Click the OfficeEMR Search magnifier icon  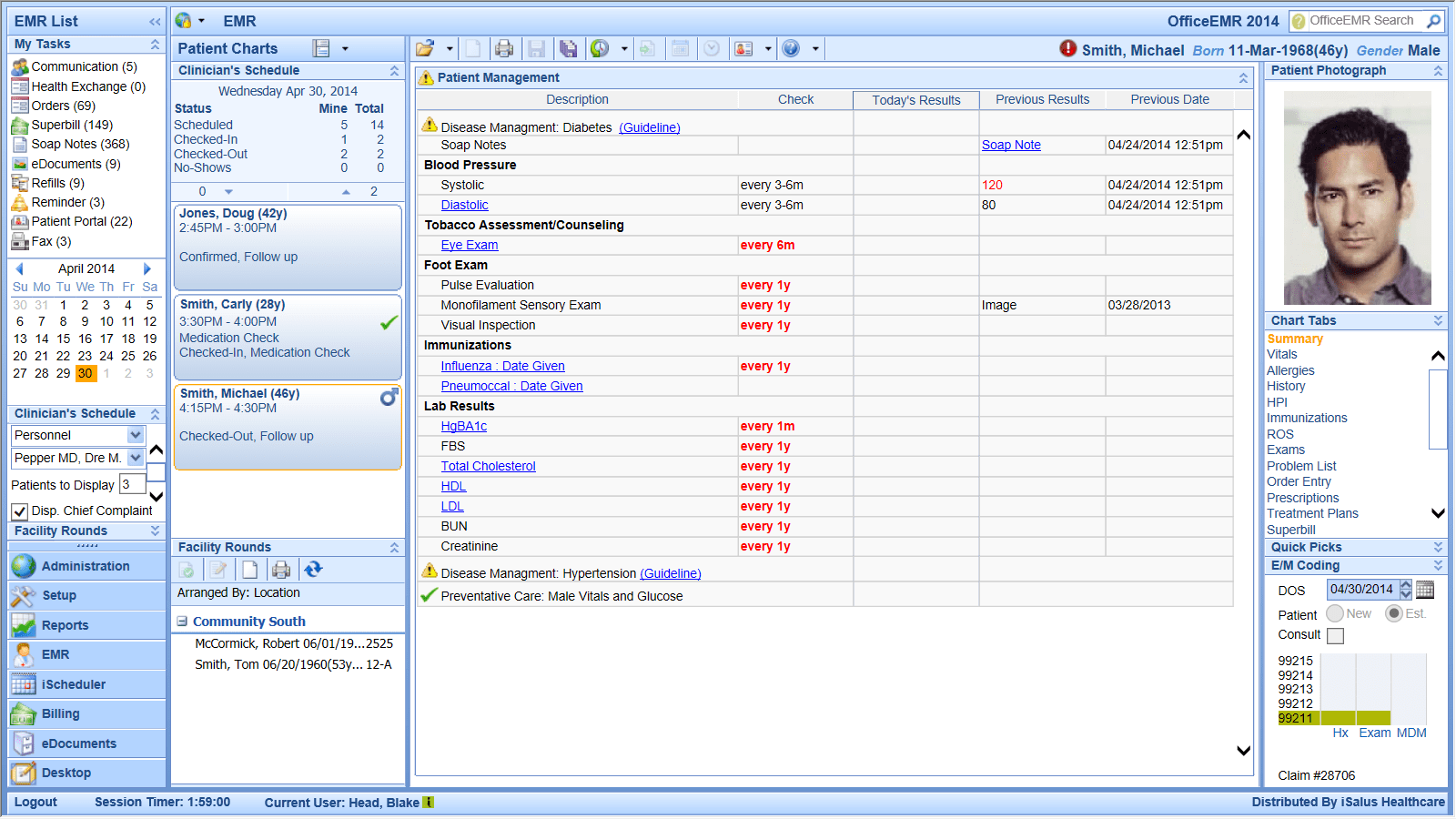point(1433,21)
